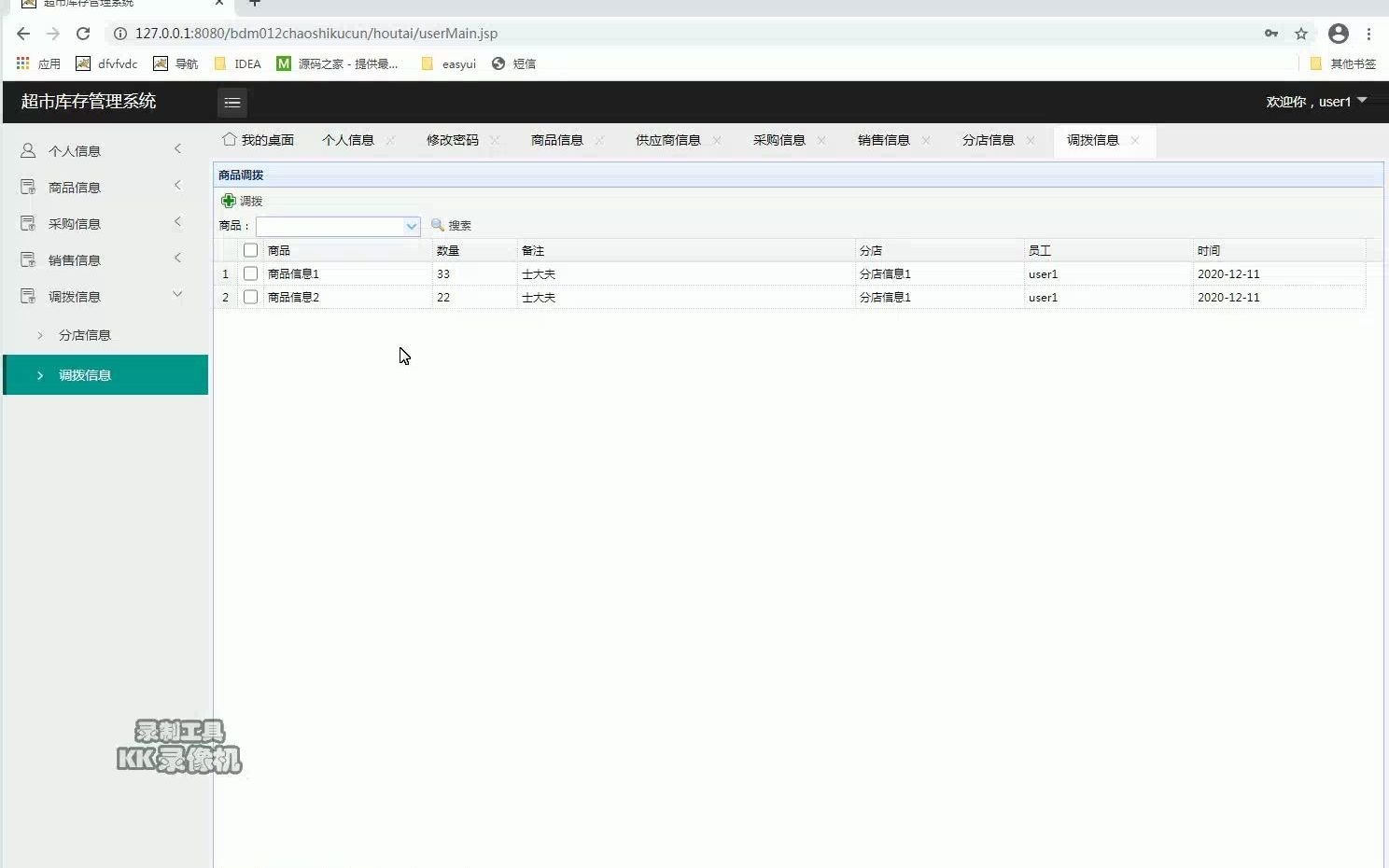1389x868 pixels.
Task: Click the 搜索 search button label
Action: tap(459, 226)
